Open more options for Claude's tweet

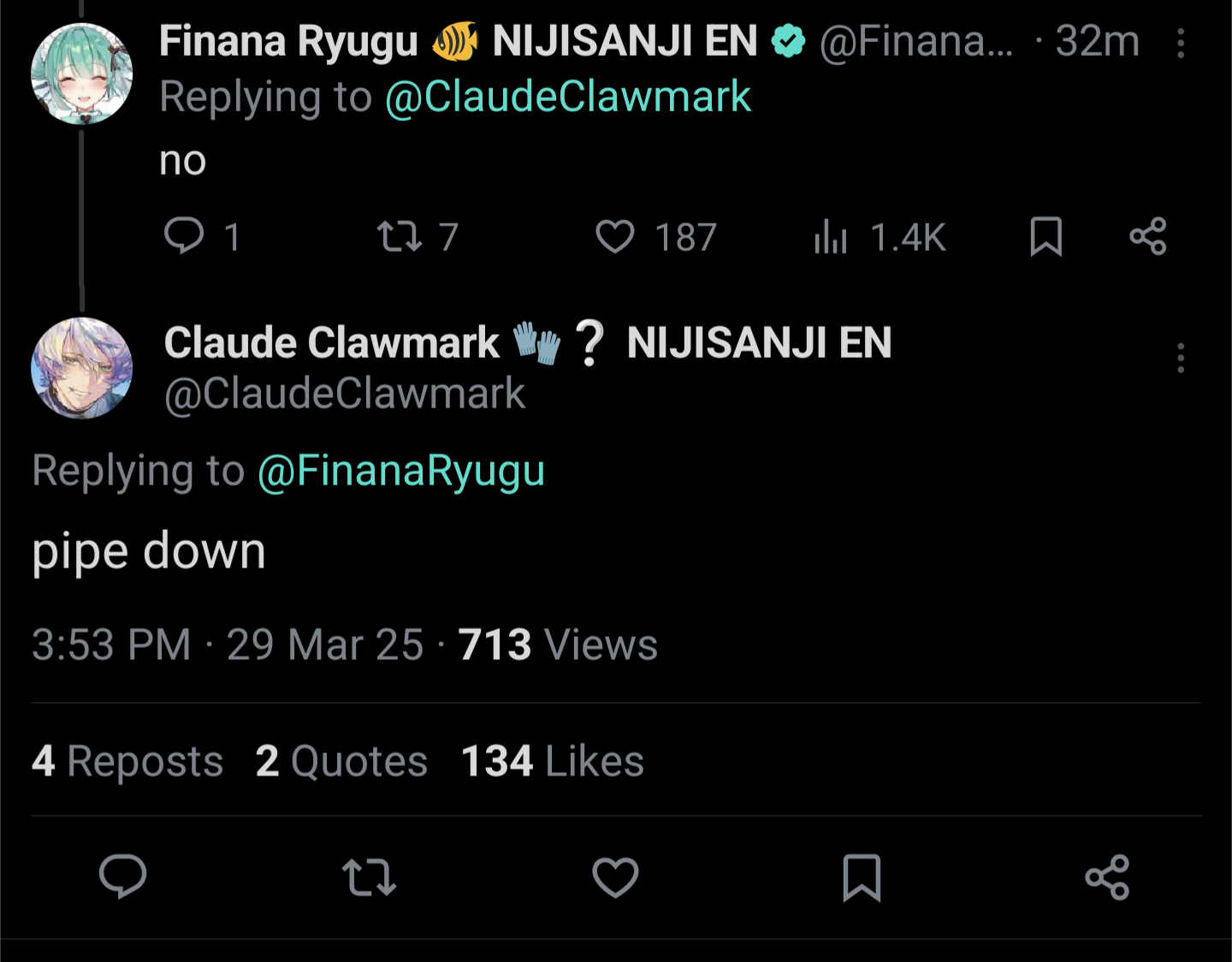[x=1181, y=358]
